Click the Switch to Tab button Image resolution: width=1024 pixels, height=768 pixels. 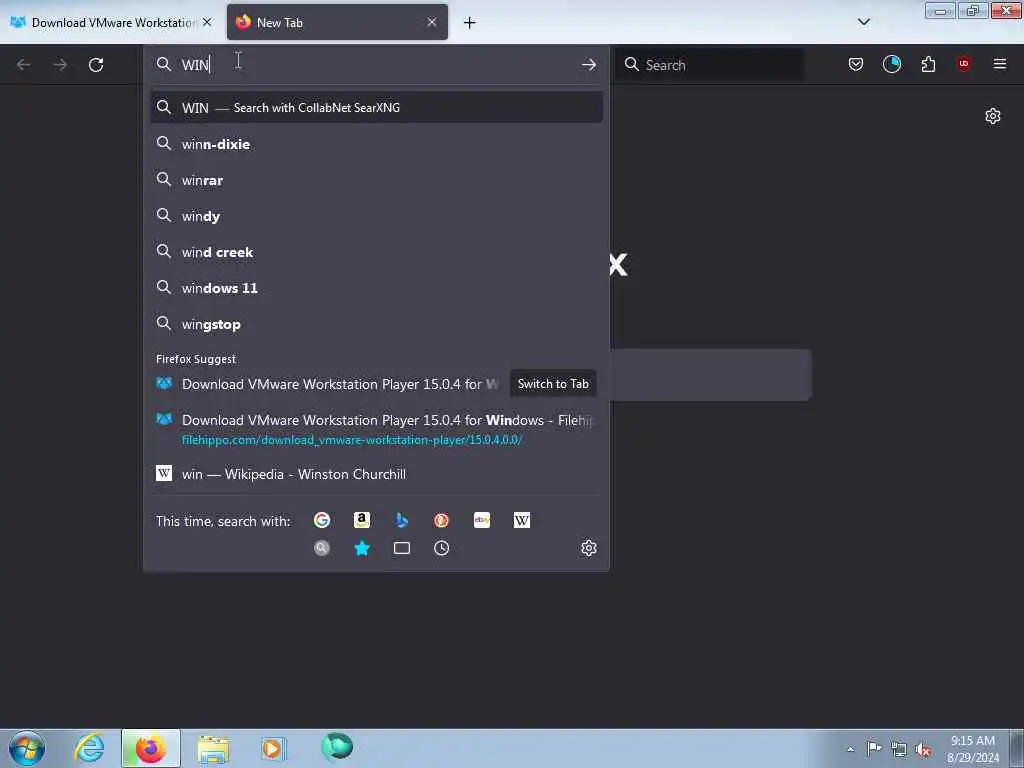tap(553, 384)
